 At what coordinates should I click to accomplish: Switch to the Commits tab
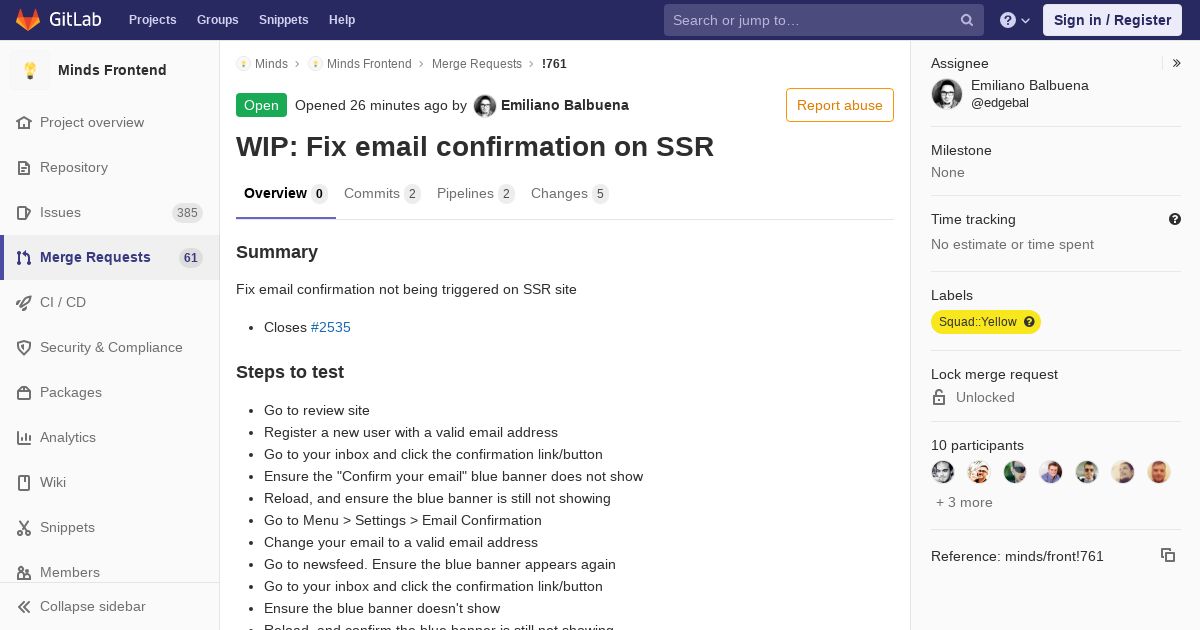pos(382,194)
